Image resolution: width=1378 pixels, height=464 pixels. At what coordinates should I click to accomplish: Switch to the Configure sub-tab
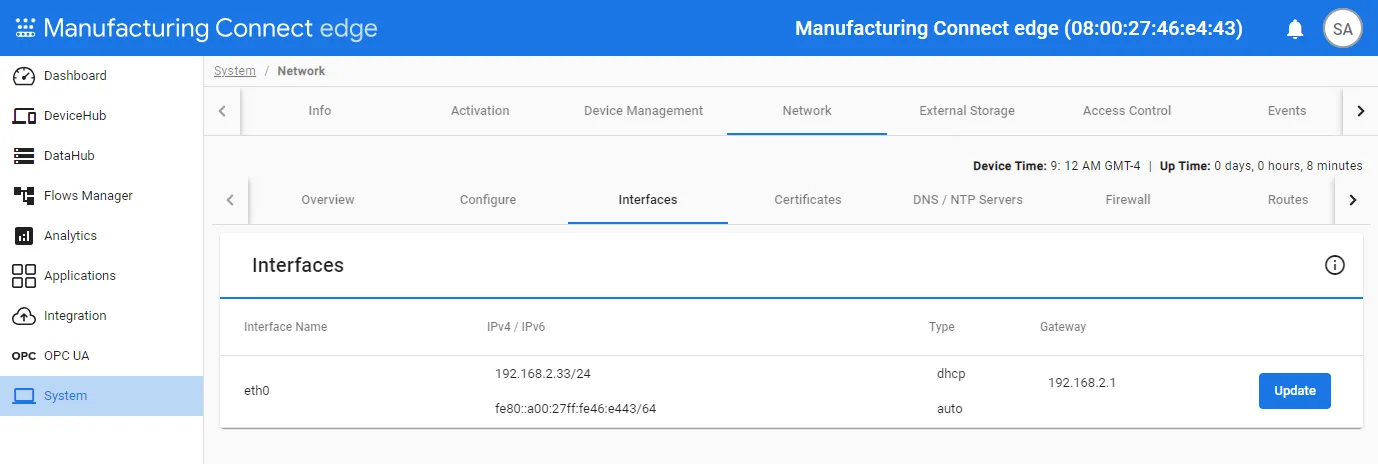pos(488,200)
